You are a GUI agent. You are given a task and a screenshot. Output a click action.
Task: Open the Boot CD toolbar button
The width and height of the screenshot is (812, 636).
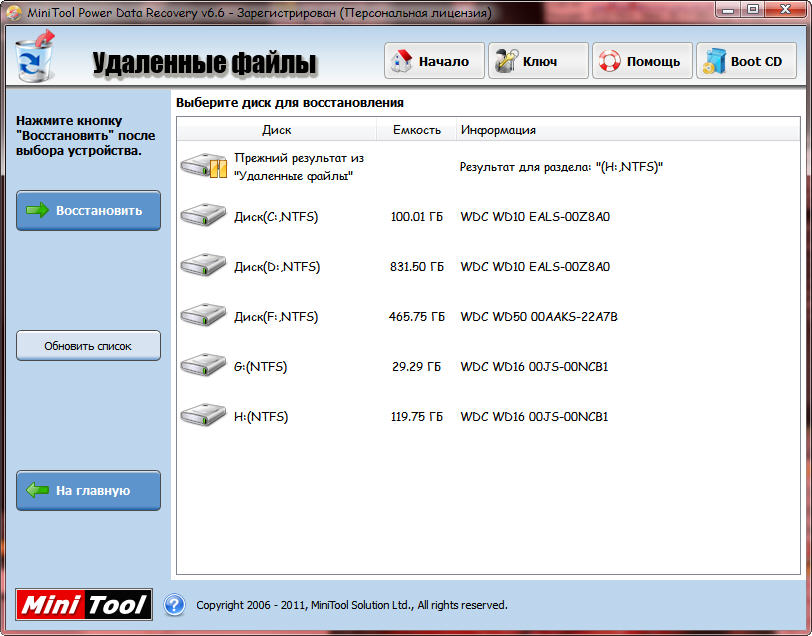746,61
